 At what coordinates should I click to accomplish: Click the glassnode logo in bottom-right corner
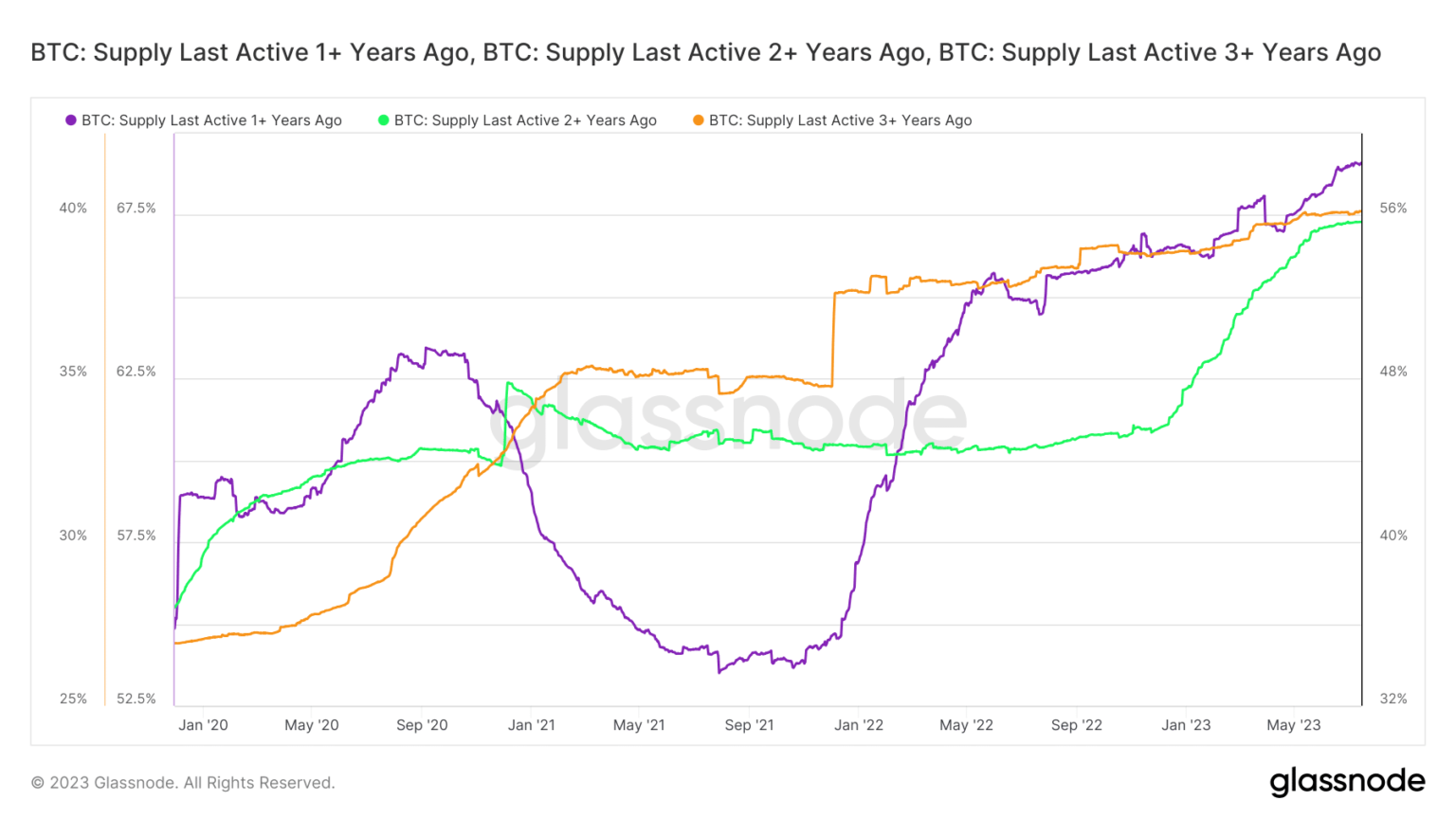pos(1347,781)
